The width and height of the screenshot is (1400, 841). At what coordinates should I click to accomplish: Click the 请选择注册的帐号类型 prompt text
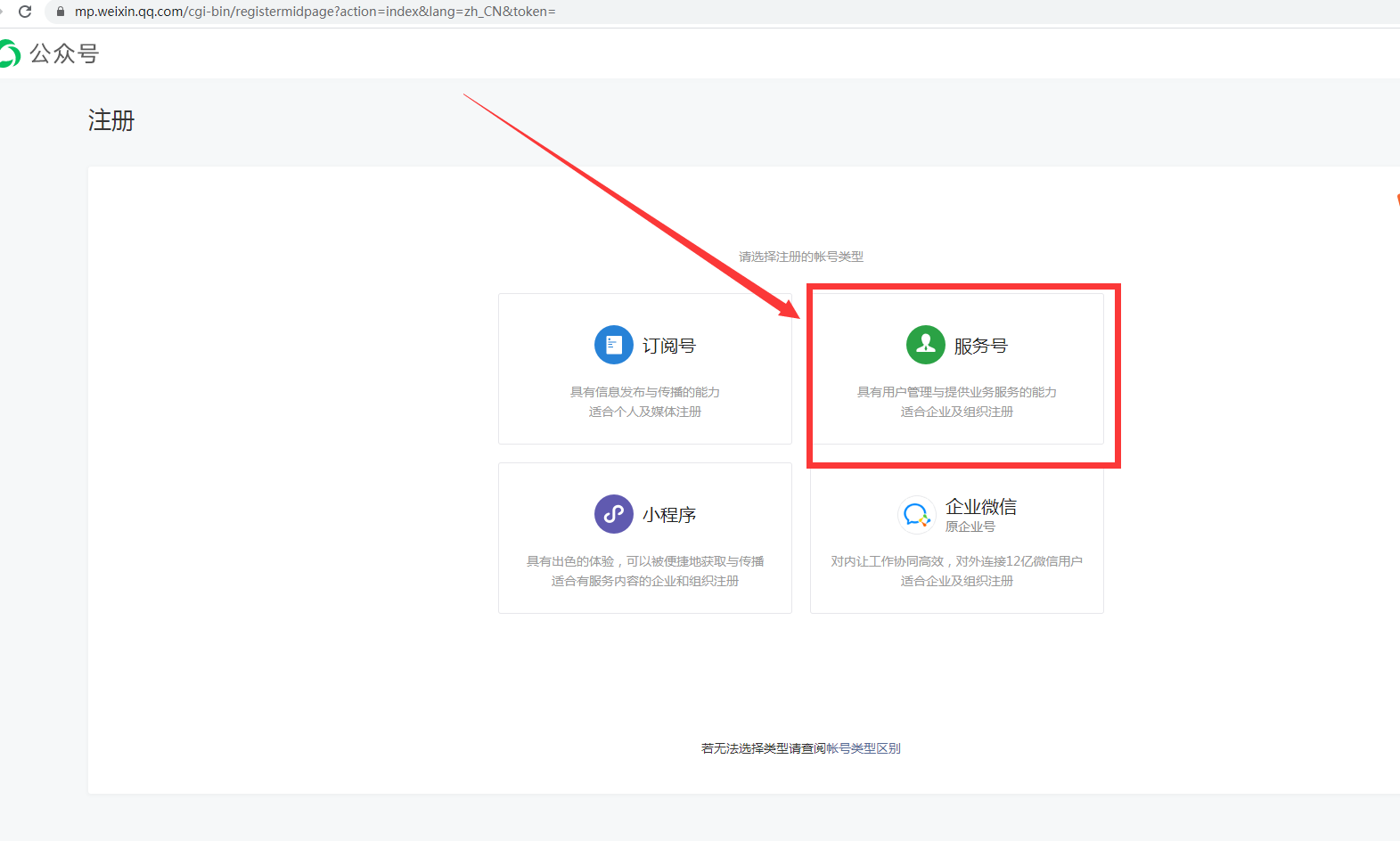click(x=801, y=257)
